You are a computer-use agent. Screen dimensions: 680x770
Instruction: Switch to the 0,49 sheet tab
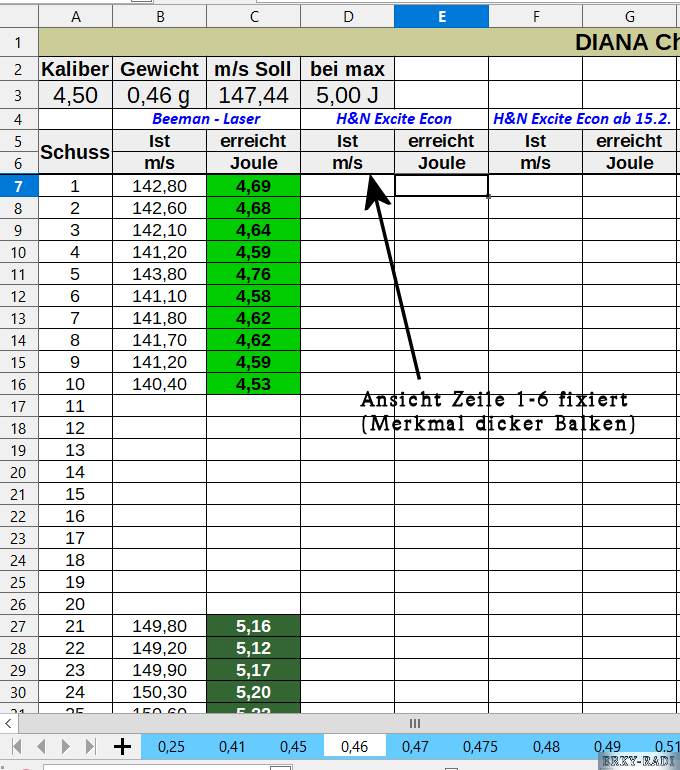pyautogui.click(x=607, y=747)
